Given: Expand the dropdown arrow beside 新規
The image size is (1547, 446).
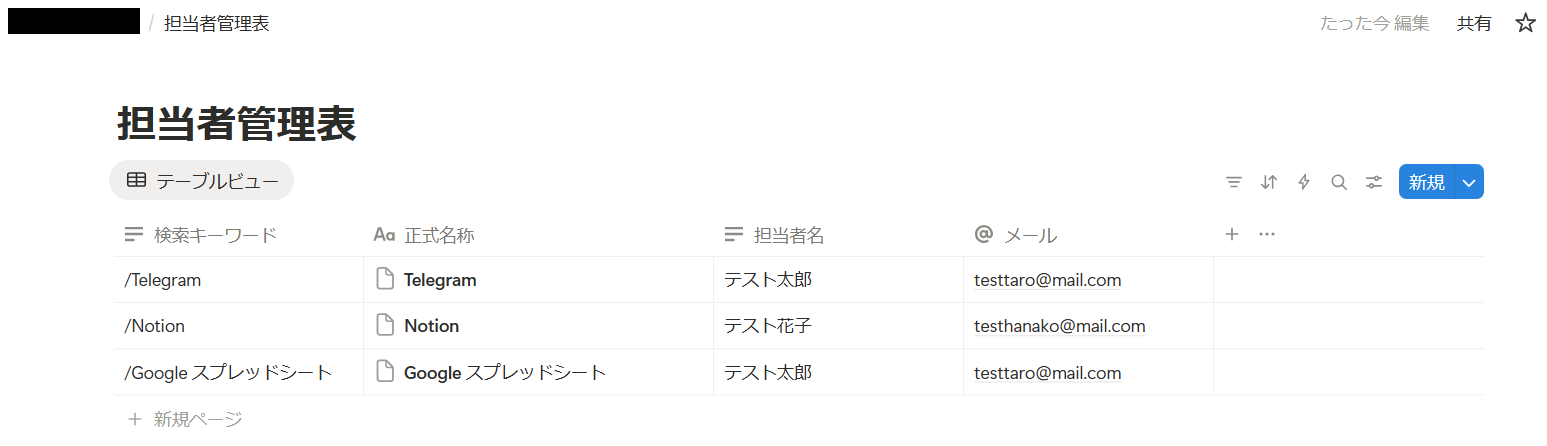Looking at the screenshot, I should (1469, 182).
